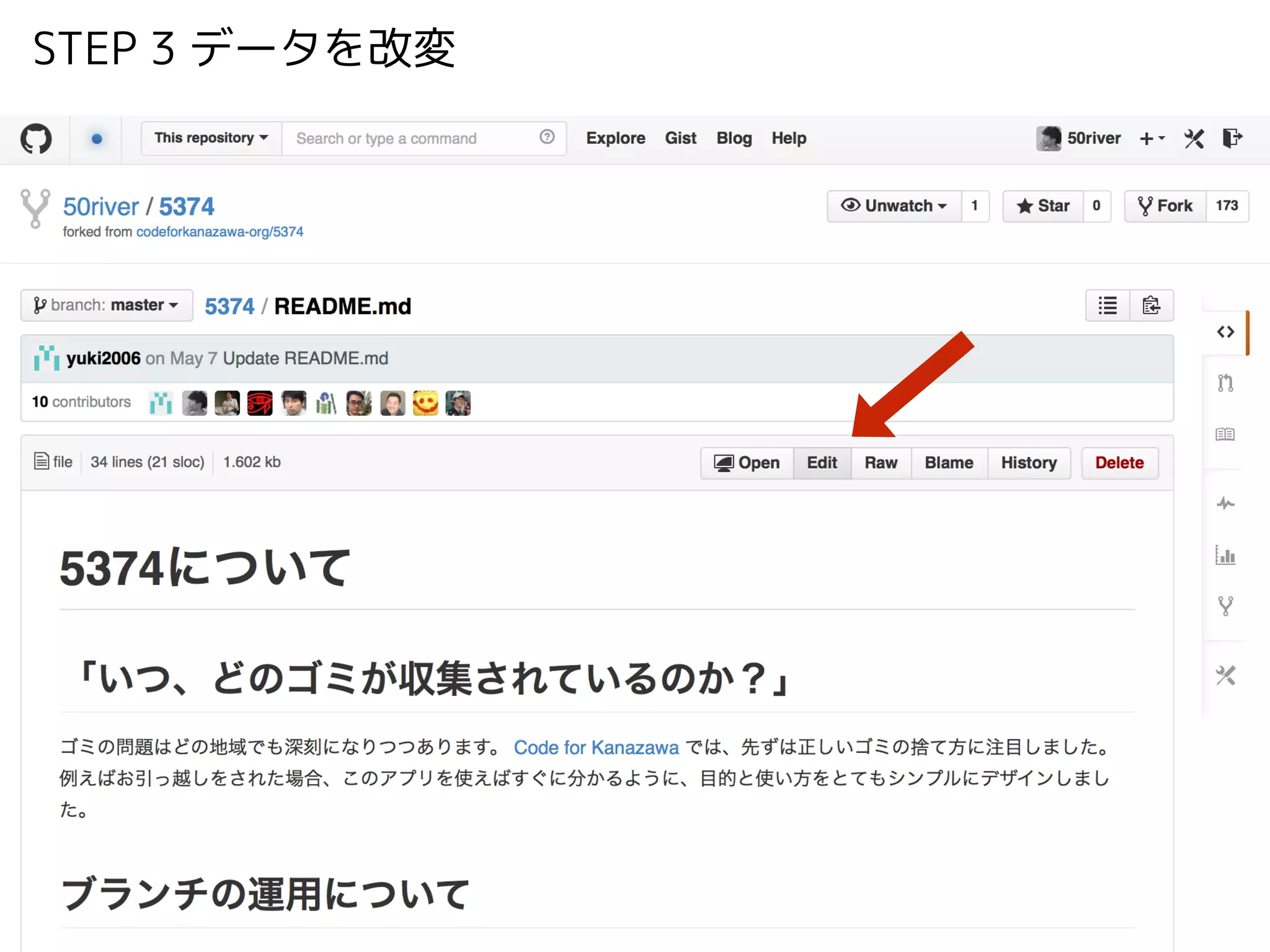
Task: Open repository Settings sidebar tools icon
Action: (1225, 675)
